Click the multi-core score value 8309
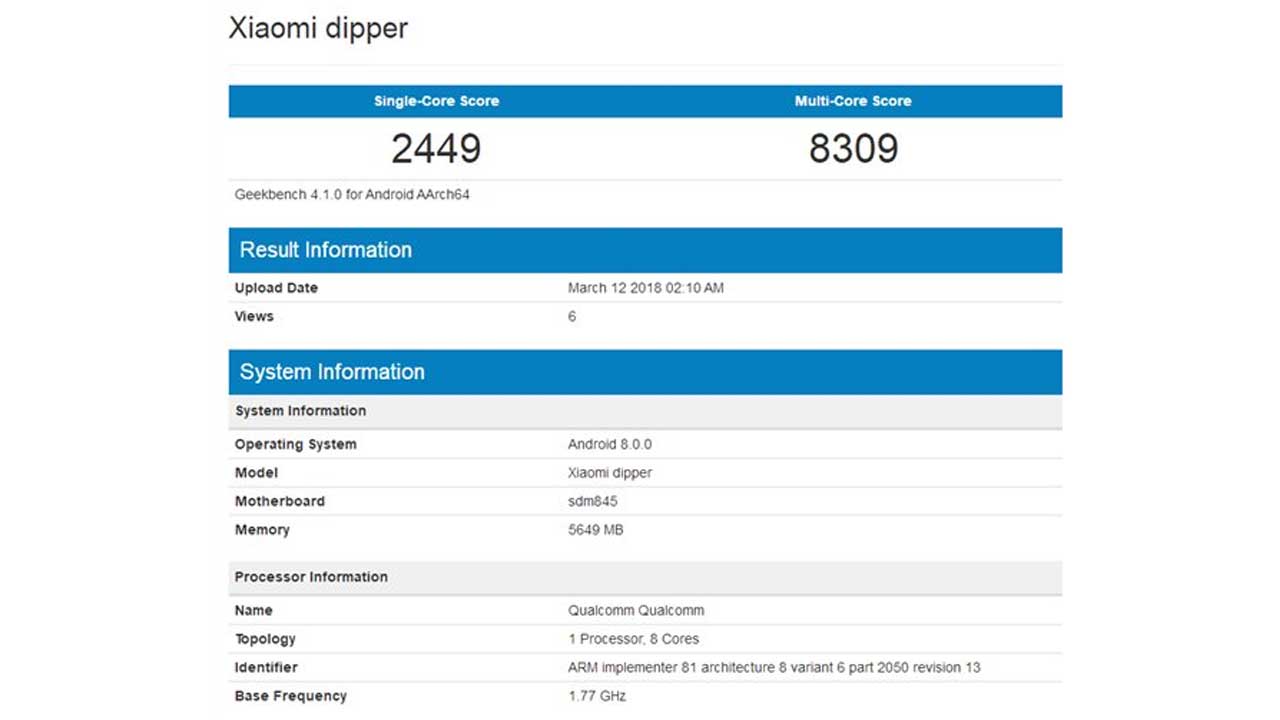1280x720 pixels. (853, 149)
